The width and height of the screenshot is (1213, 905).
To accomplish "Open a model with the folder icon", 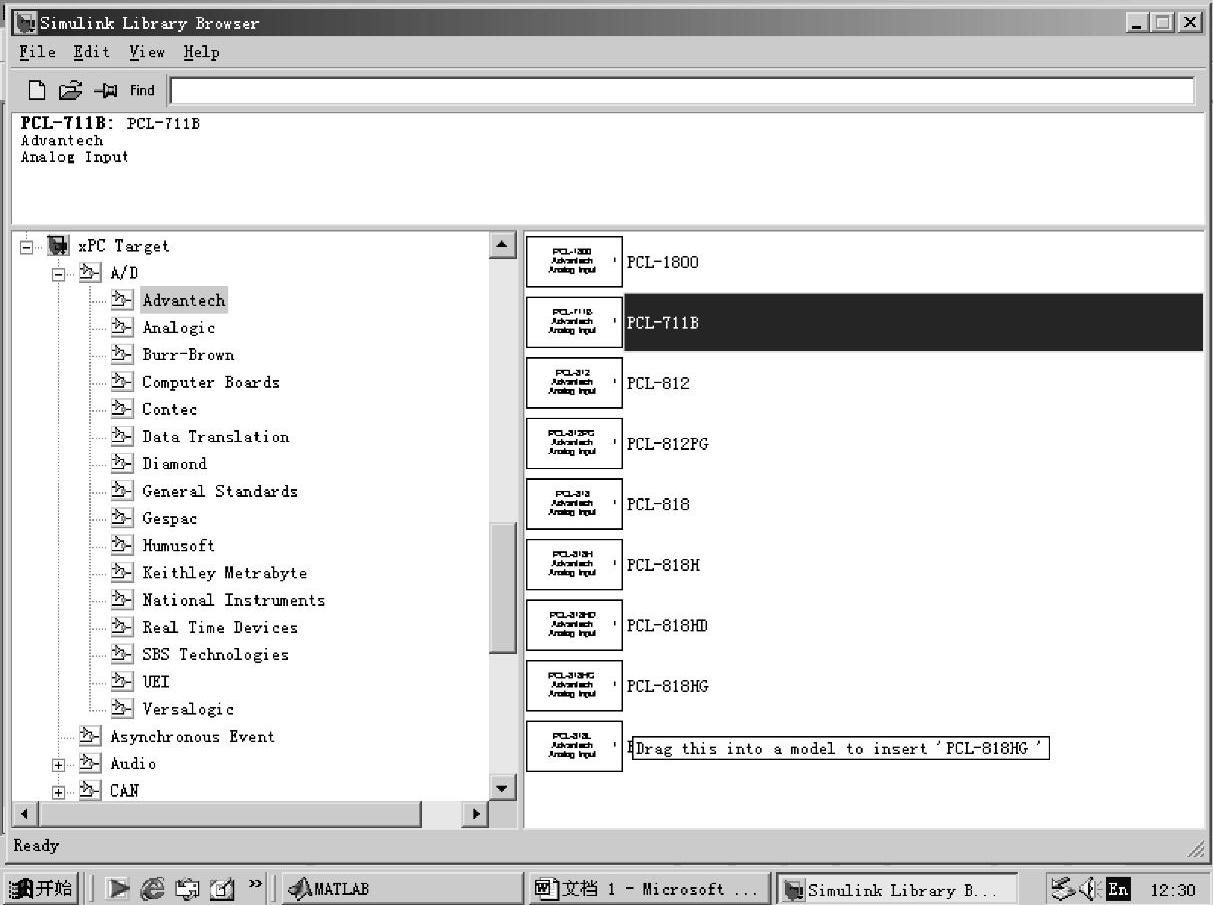I will pyautogui.click(x=70, y=91).
